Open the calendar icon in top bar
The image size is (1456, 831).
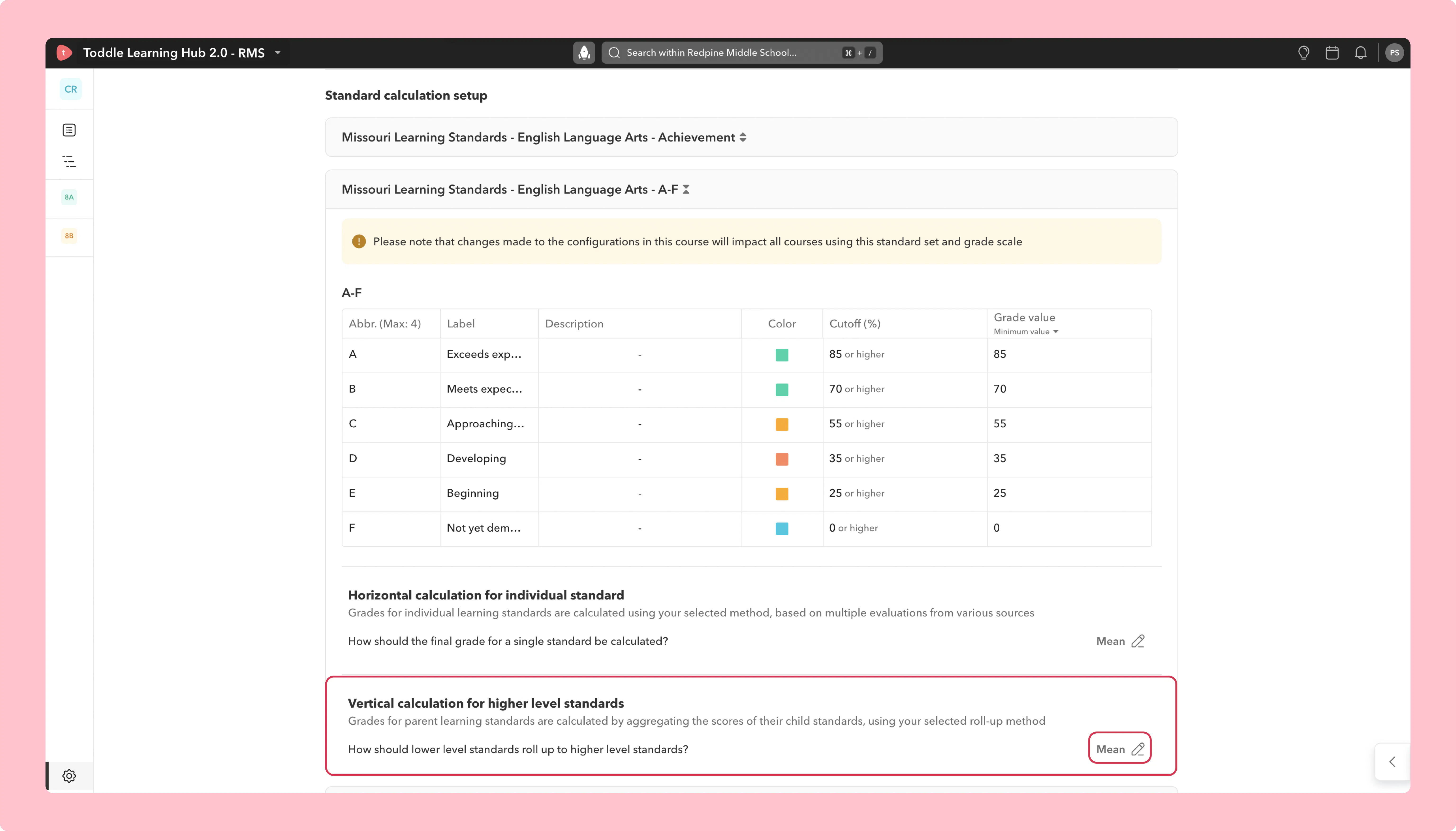(x=1332, y=53)
